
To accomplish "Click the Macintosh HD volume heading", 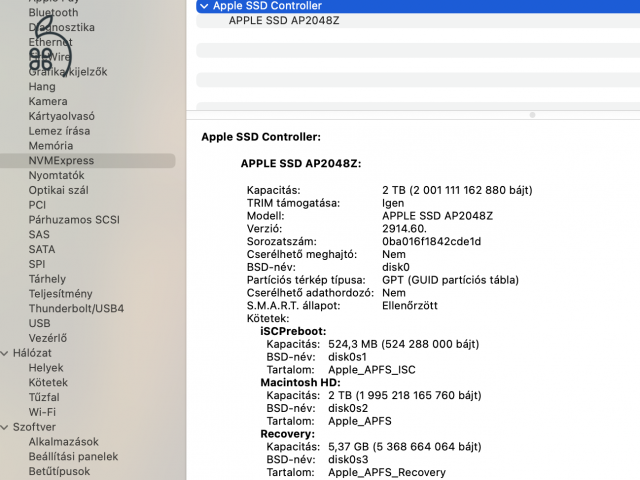I will [300, 382].
